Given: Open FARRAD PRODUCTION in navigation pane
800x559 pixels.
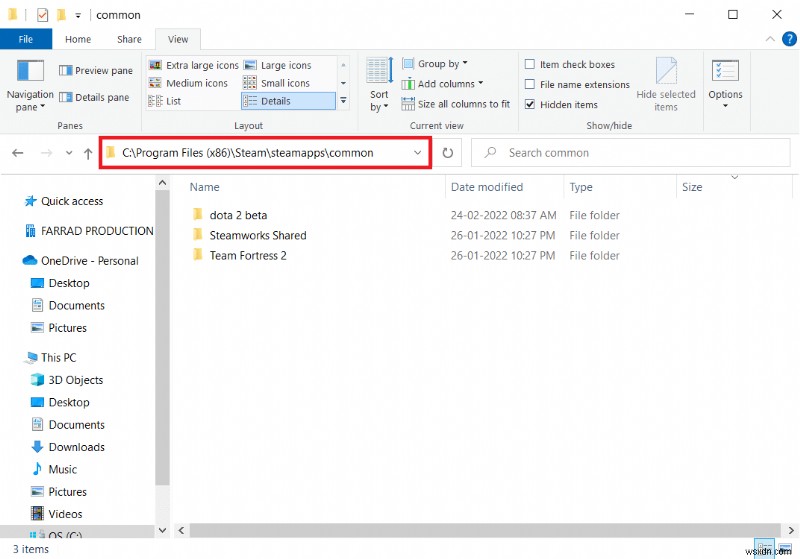Looking at the screenshot, I should pos(89,231).
